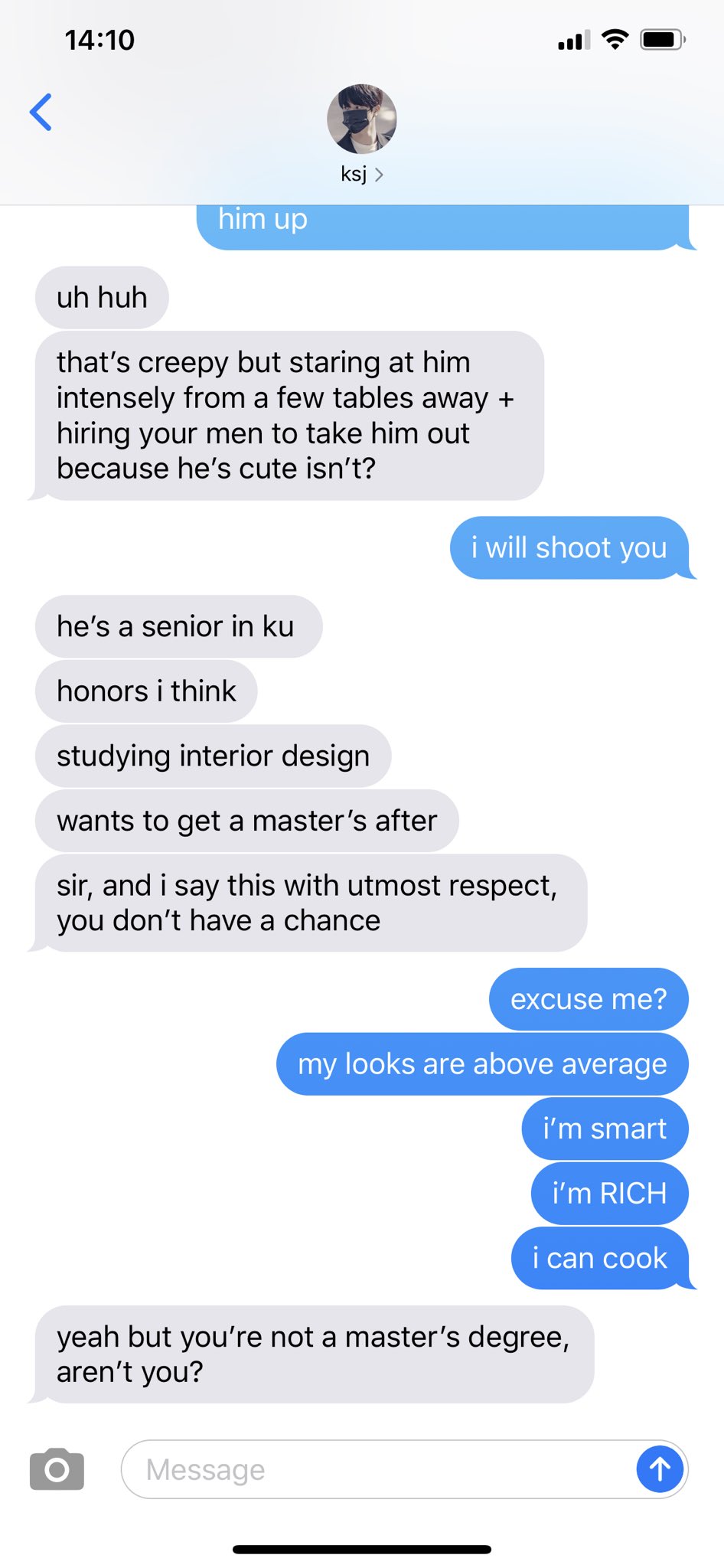The width and height of the screenshot is (724, 1568).
Task: Focus the Message text field
Action: pos(379,1468)
